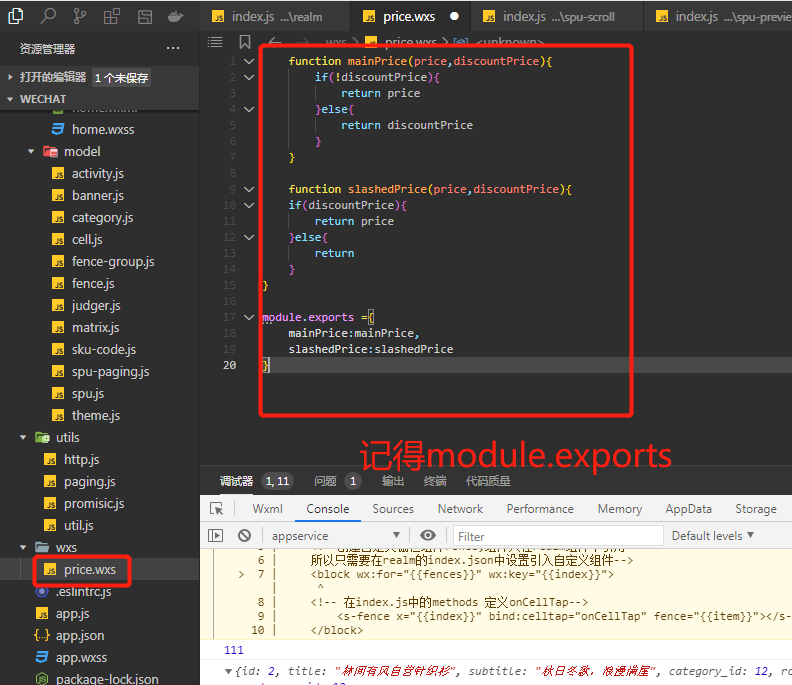The width and height of the screenshot is (792, 685).
Task: Open the Default levels dropdown
Action: (714, 535)
